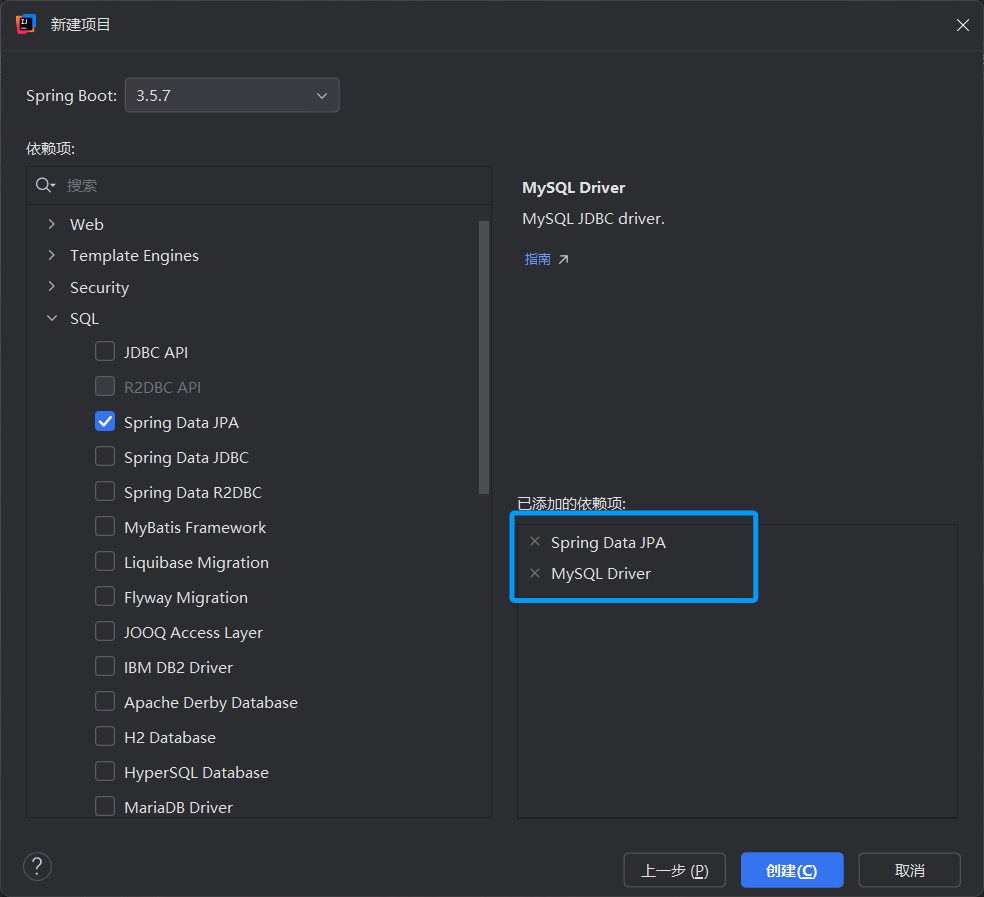Click the IntelliJ IDEA logo icon
Image resolution: width=984 pixels, height=897 pixels.
[x=25, y=24]
